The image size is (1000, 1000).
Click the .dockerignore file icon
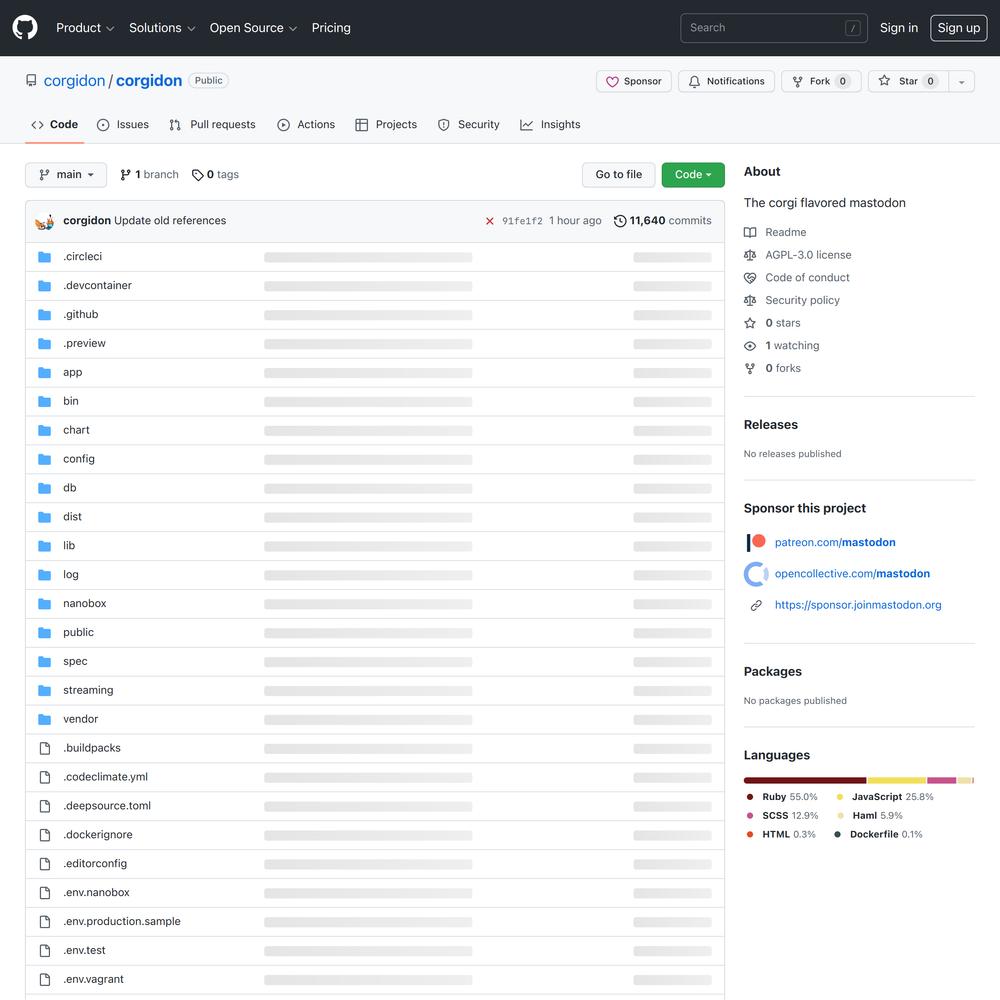coord(45,835)
